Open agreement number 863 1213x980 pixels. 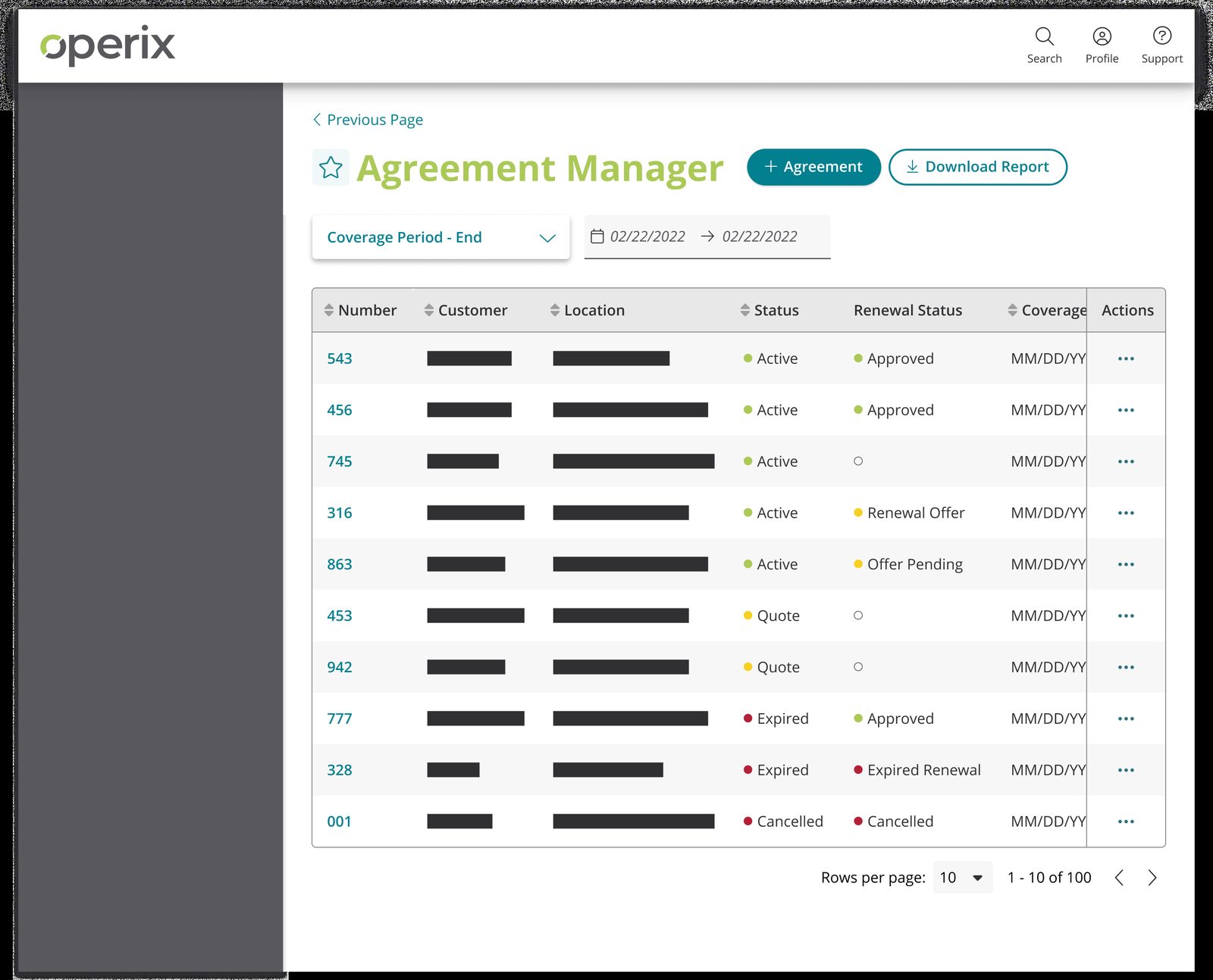pyautogui.click(x=340, y=565)
